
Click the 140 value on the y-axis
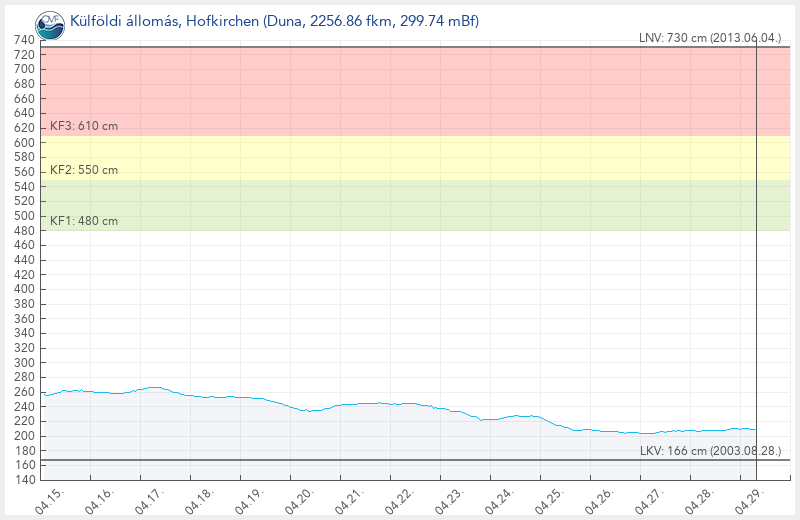click(x=23, y=480)
